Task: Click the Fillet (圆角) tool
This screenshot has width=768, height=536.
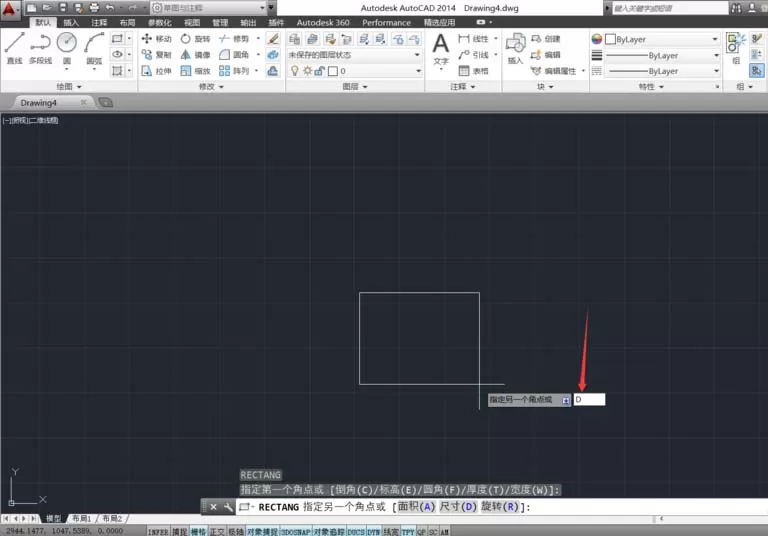Action: (234, 55)
